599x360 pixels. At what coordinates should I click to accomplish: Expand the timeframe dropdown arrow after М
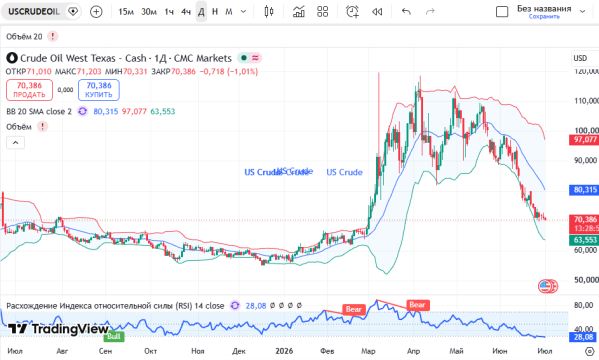click(243, 11)
